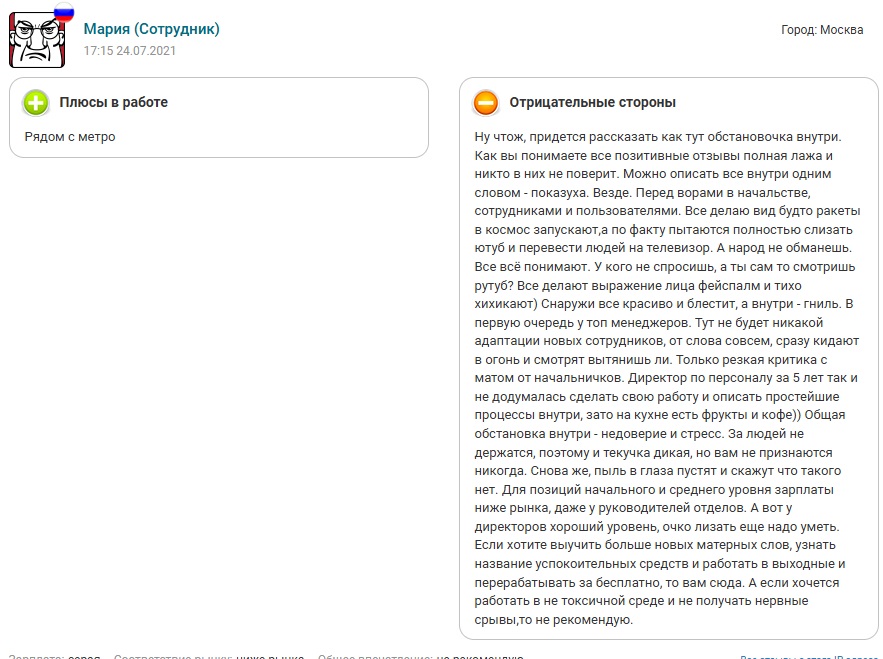This screenshot has width=883, height=659.
Task: Click the Russian flag badge on avatar
Action: click(64, 13)
